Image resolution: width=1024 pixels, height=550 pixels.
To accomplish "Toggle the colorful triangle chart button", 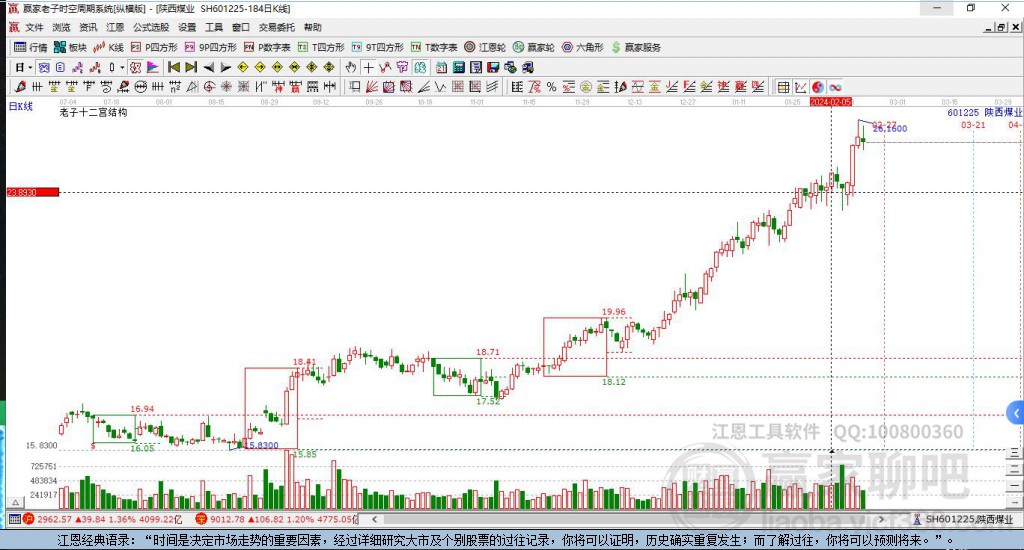I will [x=152, y=67].
